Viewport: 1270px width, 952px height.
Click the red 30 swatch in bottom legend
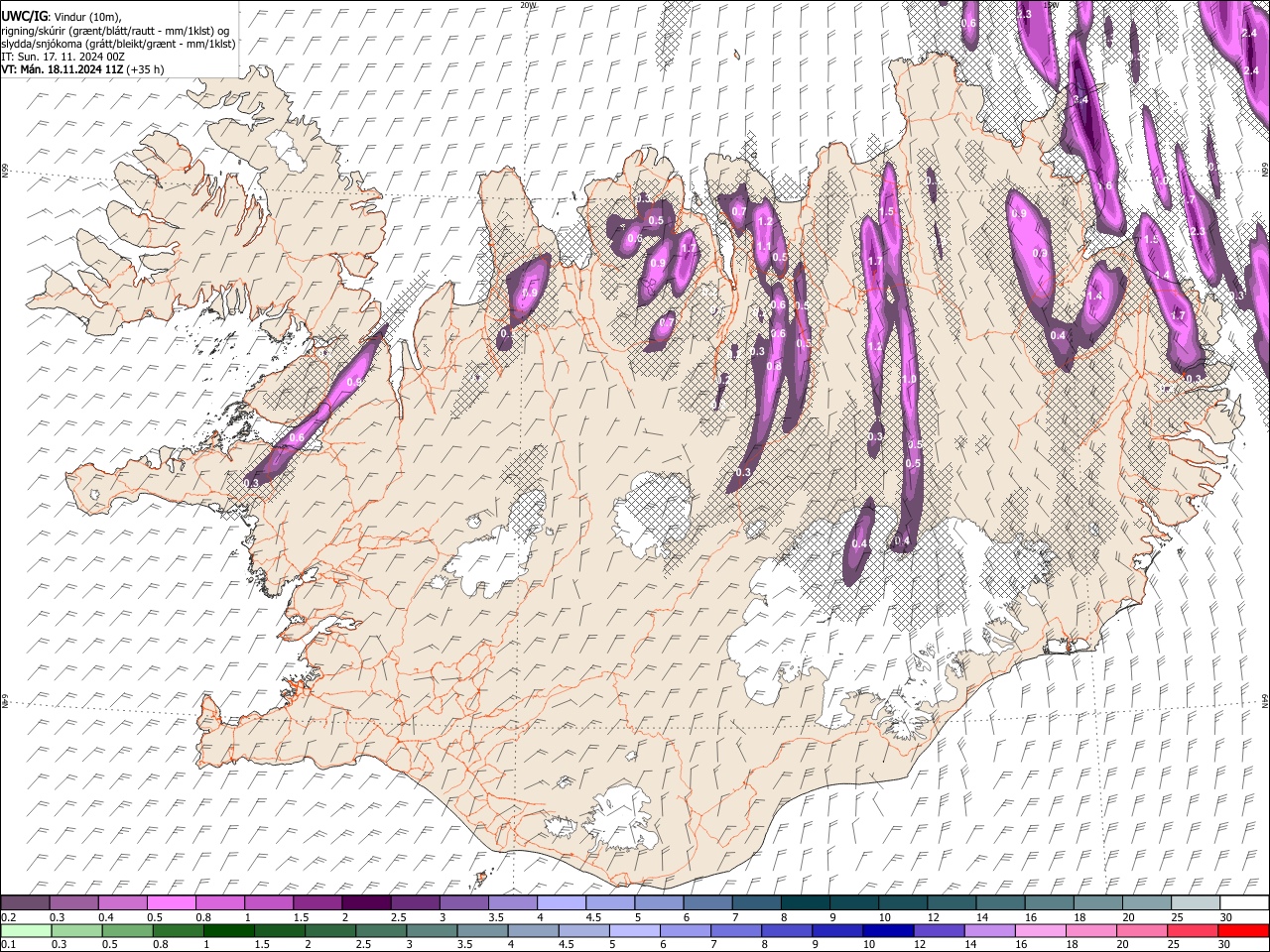pyautogui.click(x=1243, y=930)
